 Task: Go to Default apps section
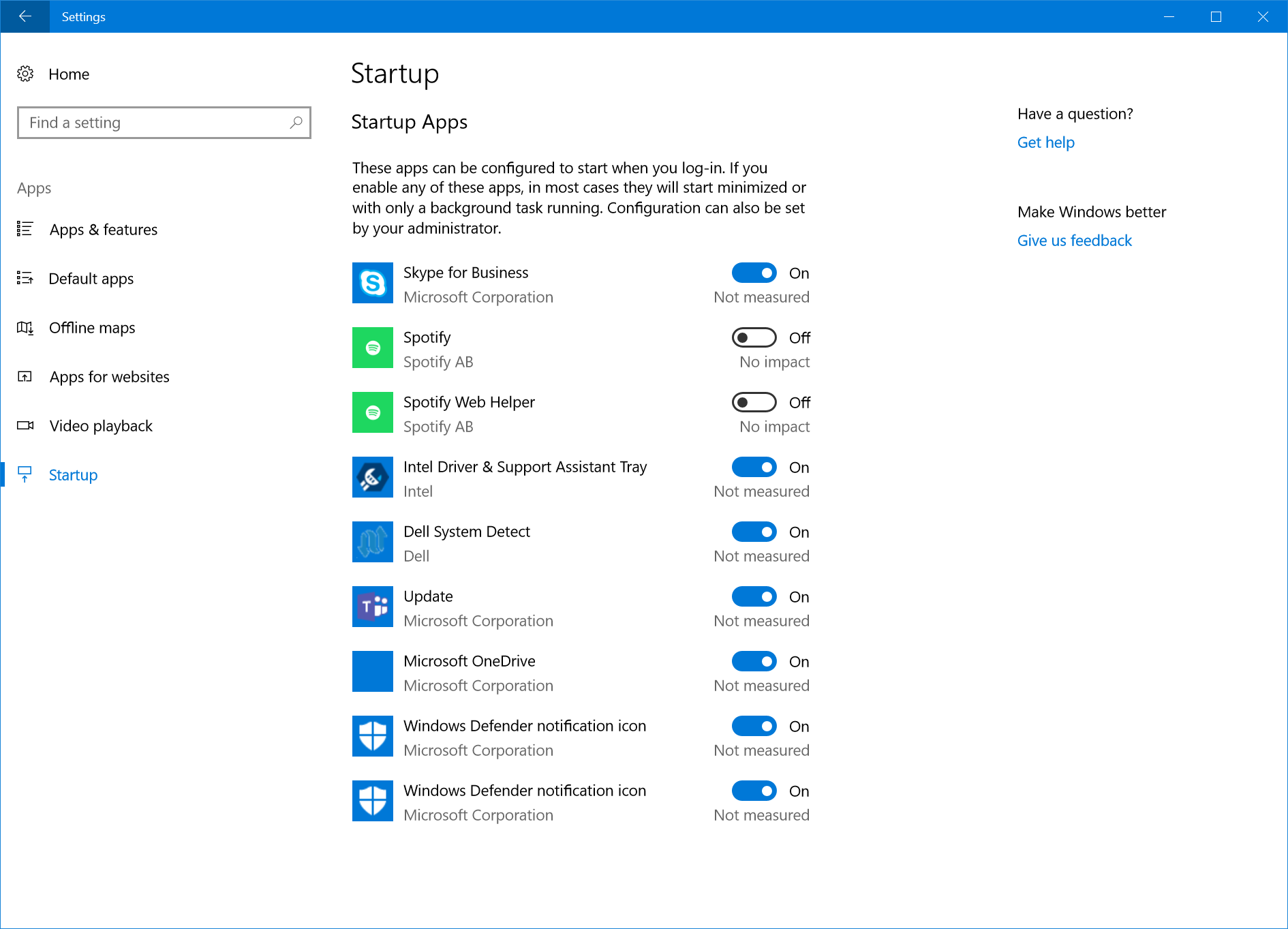[91, 279]
